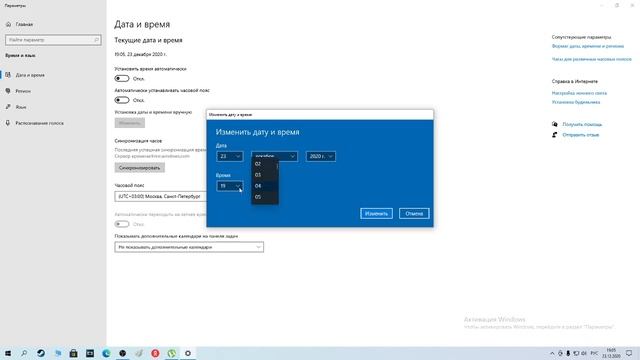Open notification center icon

[x=629, y=353]
